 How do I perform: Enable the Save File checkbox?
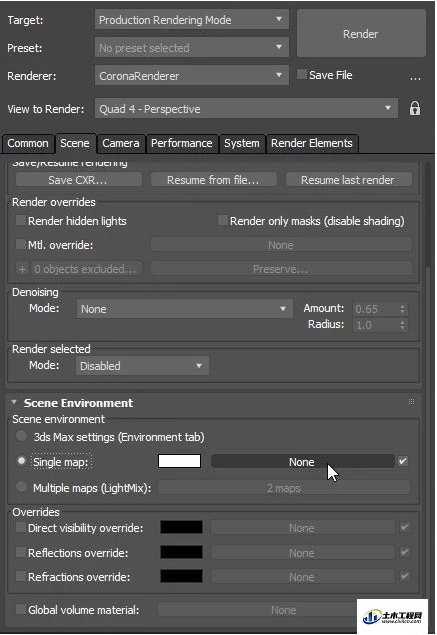(x=302, y=75)
